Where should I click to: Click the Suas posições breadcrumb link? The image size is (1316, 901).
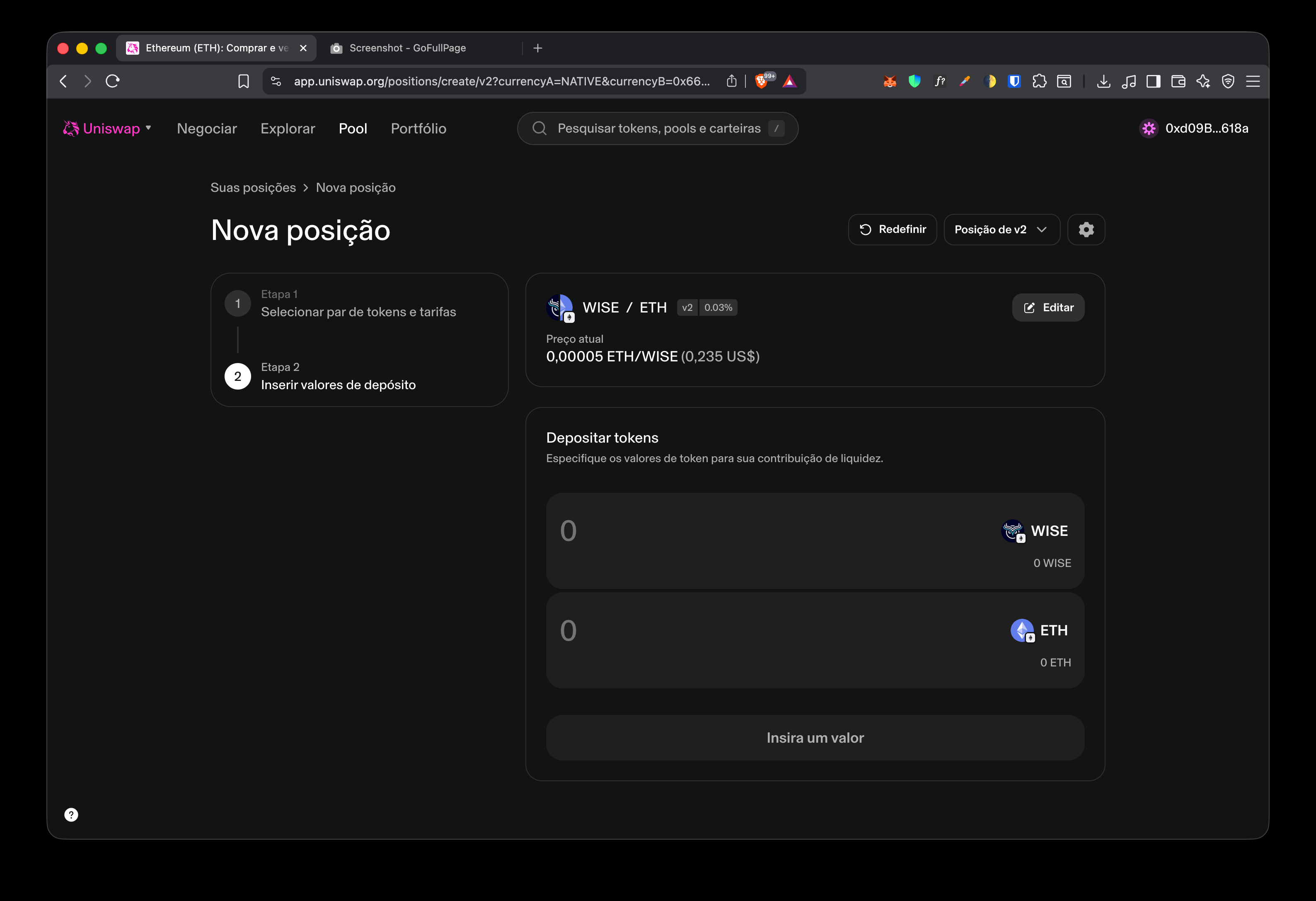point(253,187)
